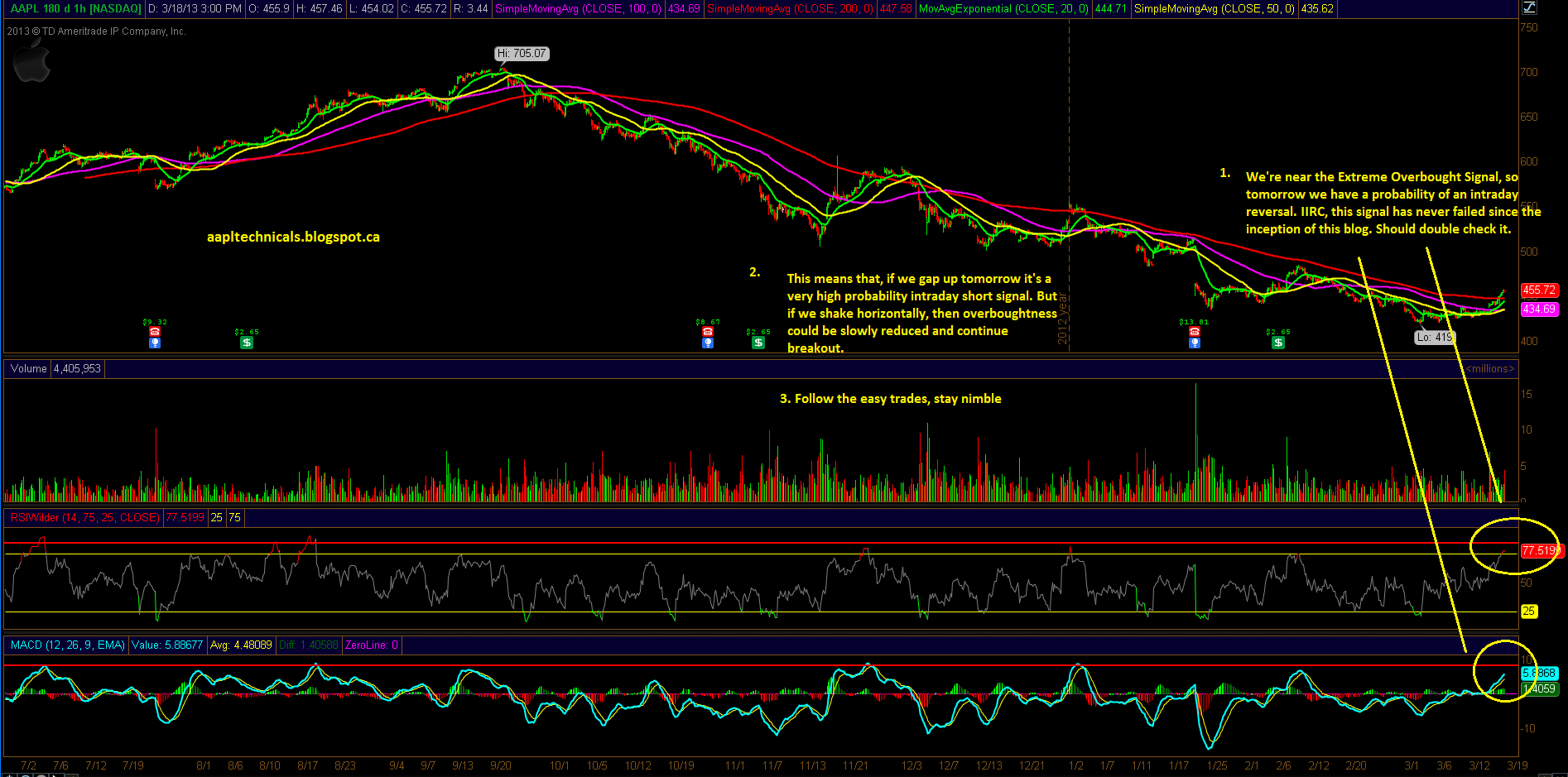This screenshot has height=777, width=1568.
Task: Click the 4,405,953 volume value
Action: [77, 369]
